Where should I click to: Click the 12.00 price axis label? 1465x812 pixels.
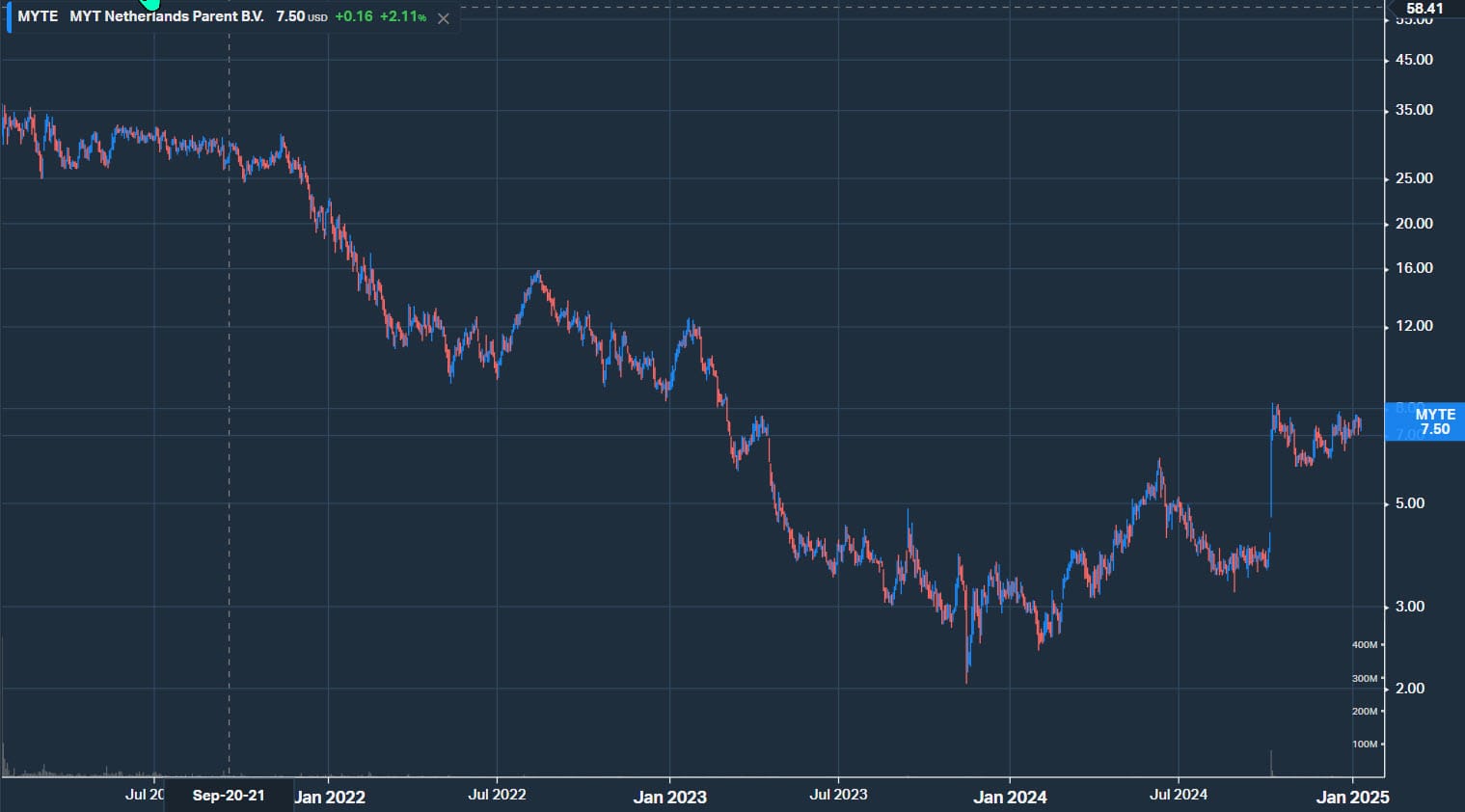tap(1414, 326)
